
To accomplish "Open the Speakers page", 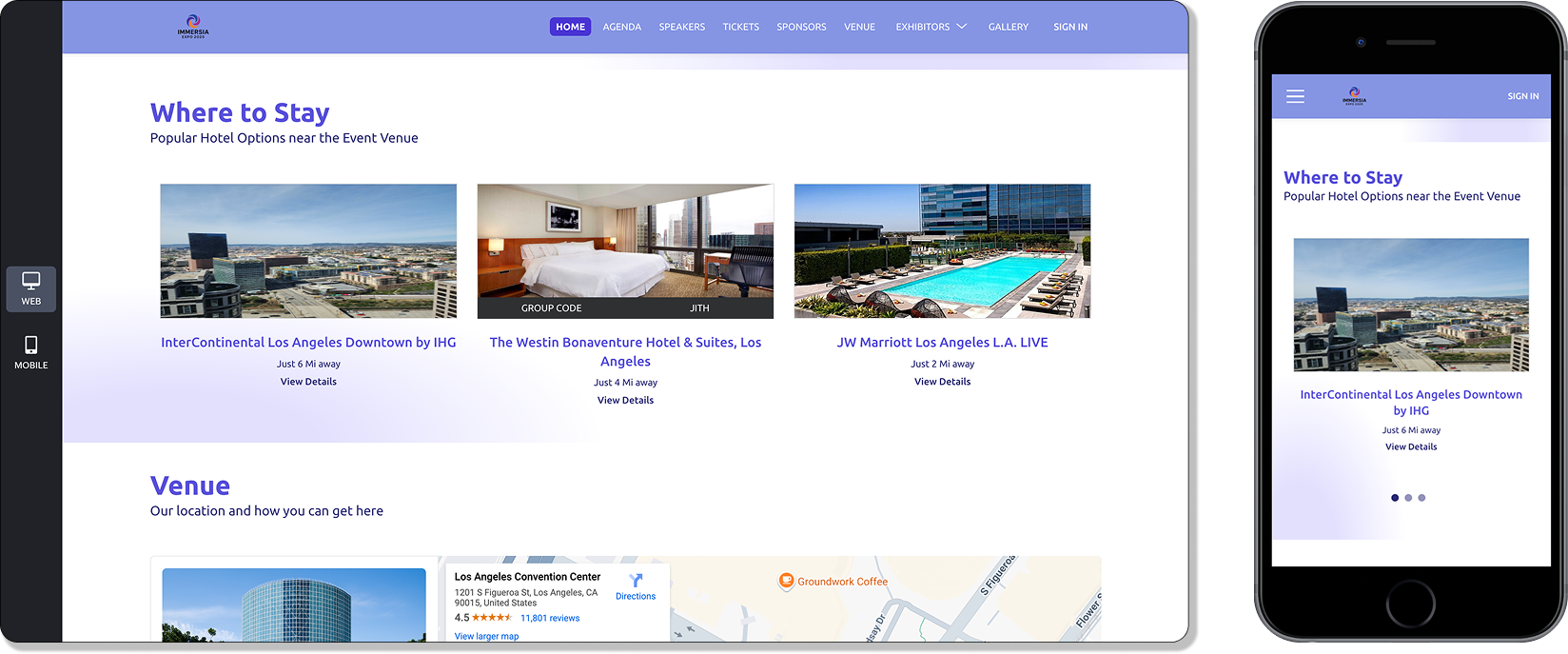I will 682,27.
